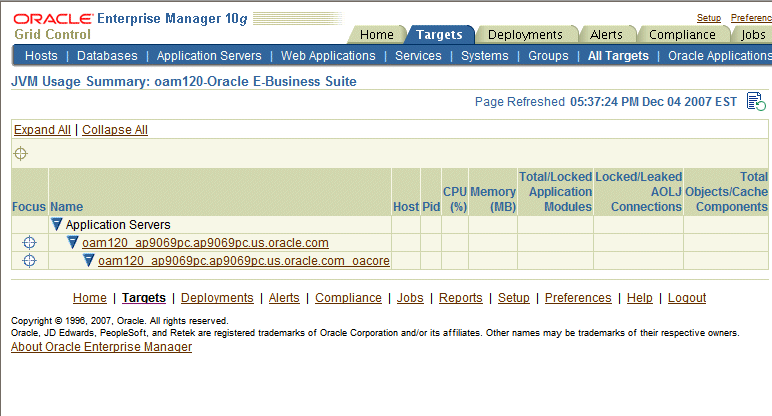Open footer Reports link
Screen dimensions: 772x416
(460, 298)
